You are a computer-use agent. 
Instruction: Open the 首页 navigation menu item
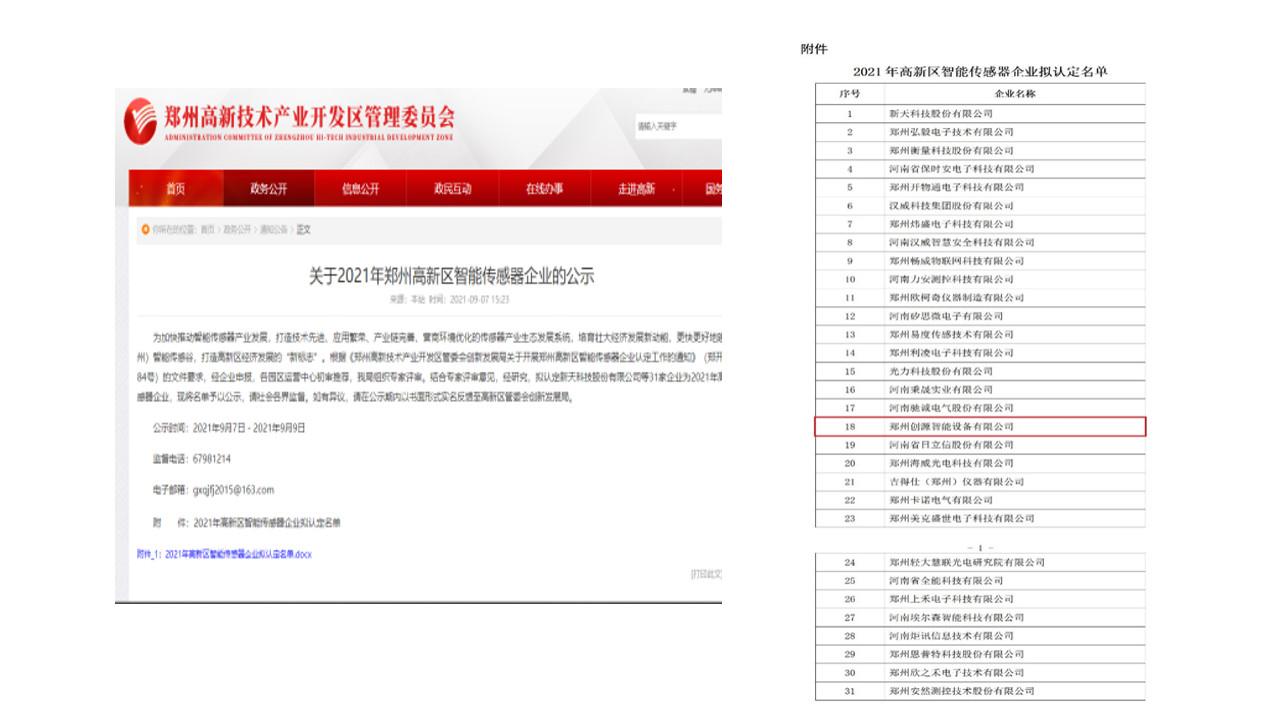click(x=175, y=189)
